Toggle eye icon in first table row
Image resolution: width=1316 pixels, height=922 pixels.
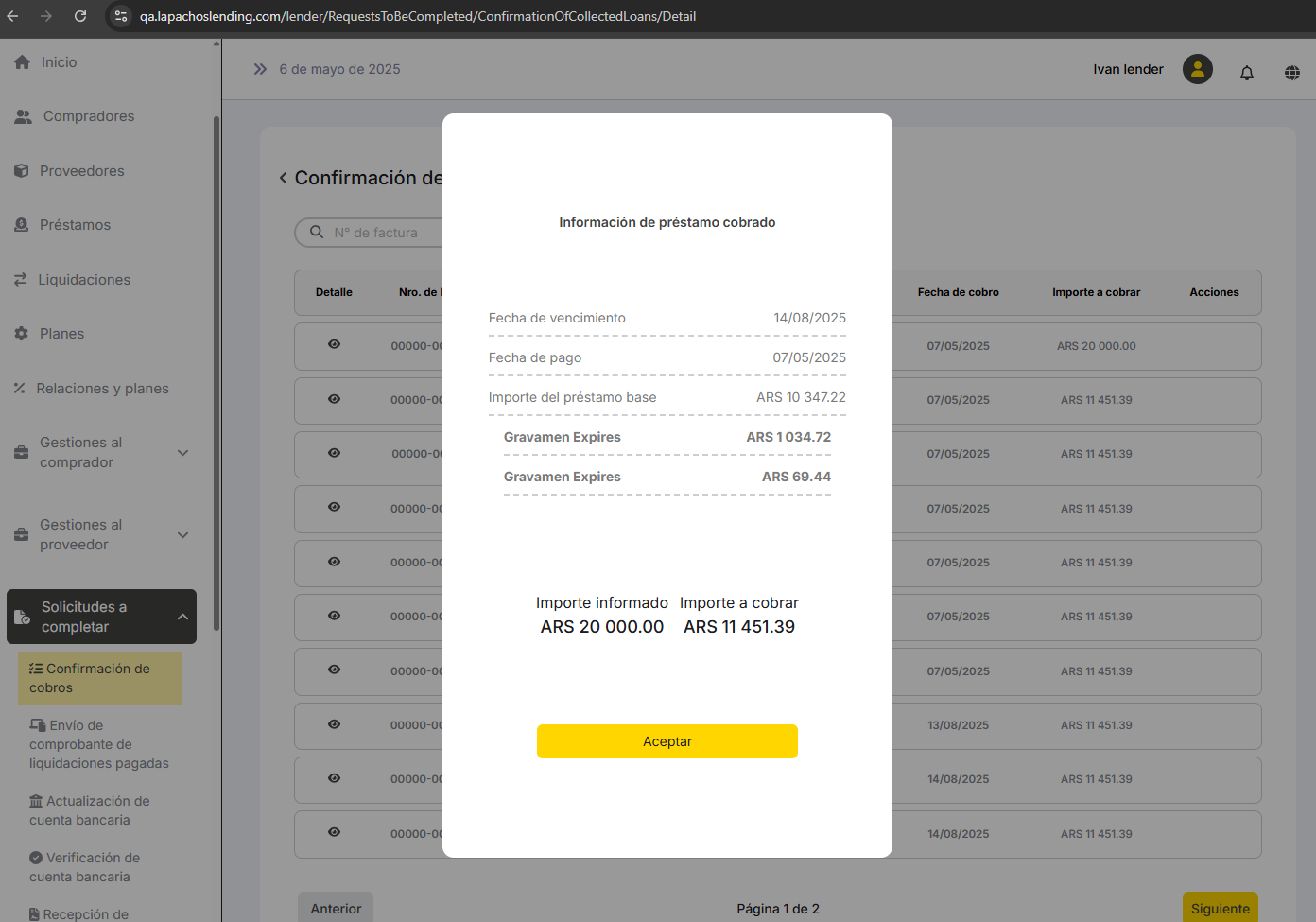[x=334, y=345]
